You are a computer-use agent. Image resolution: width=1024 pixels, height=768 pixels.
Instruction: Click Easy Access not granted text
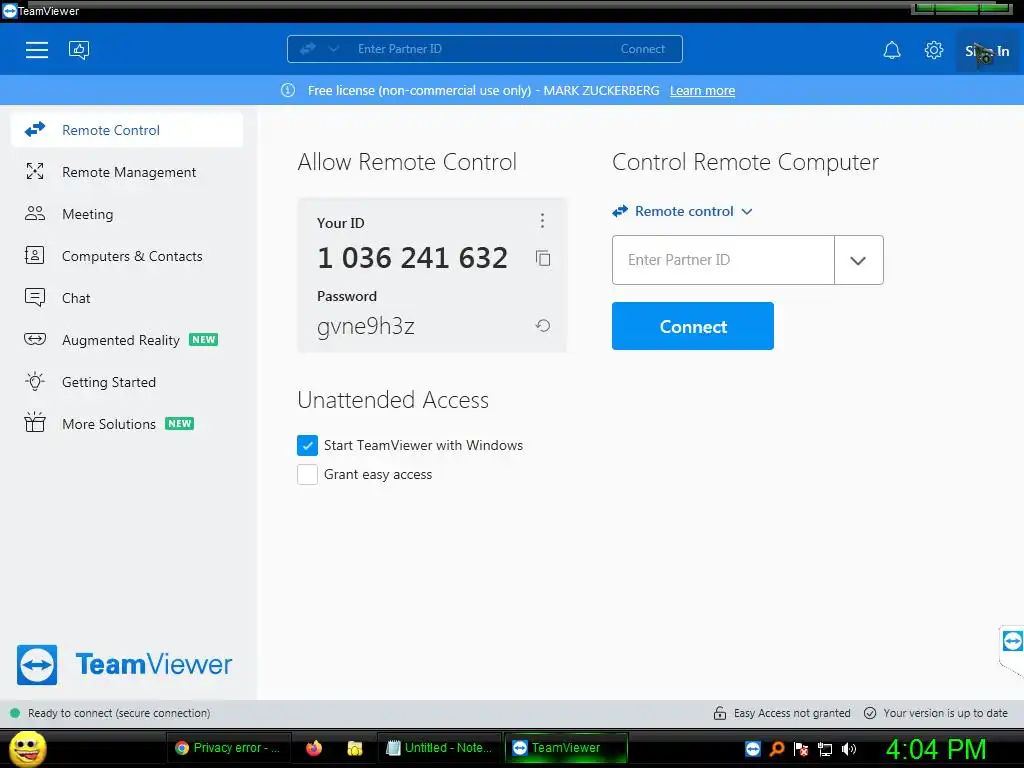tap(792, 713)
